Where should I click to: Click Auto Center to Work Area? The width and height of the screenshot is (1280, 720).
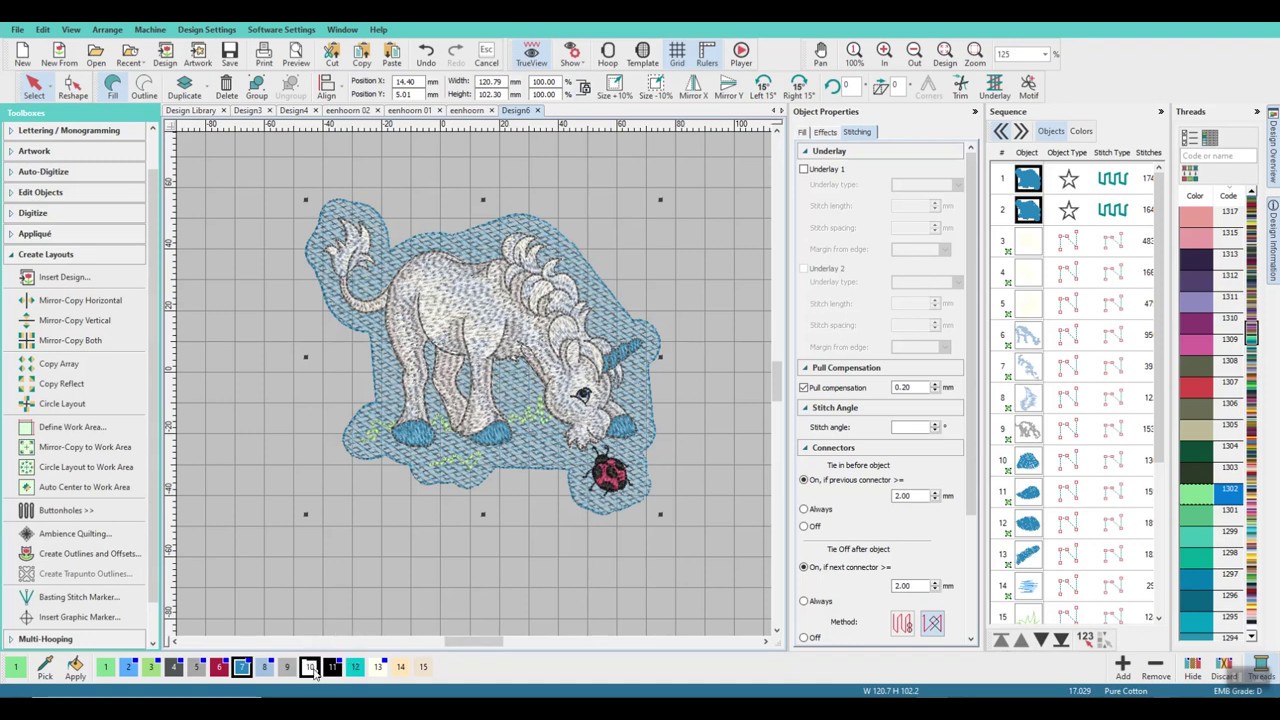[75, 487]
